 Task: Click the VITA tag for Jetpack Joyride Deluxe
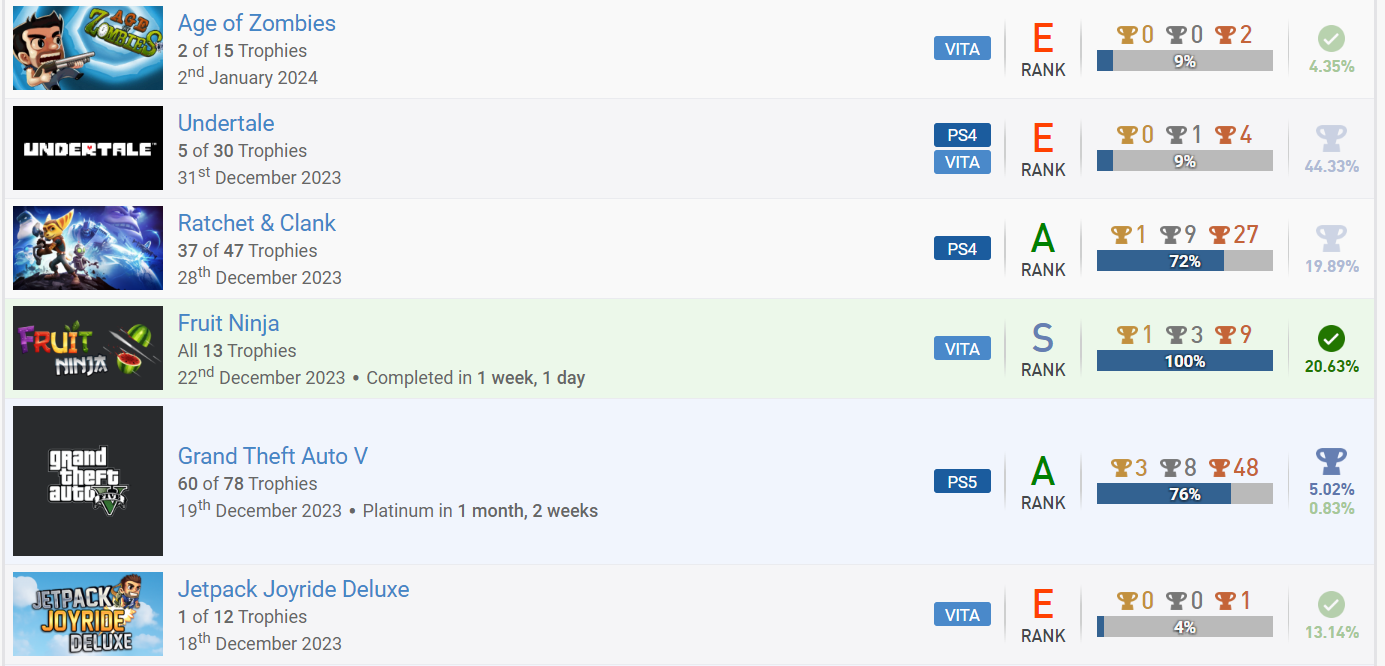962,614
